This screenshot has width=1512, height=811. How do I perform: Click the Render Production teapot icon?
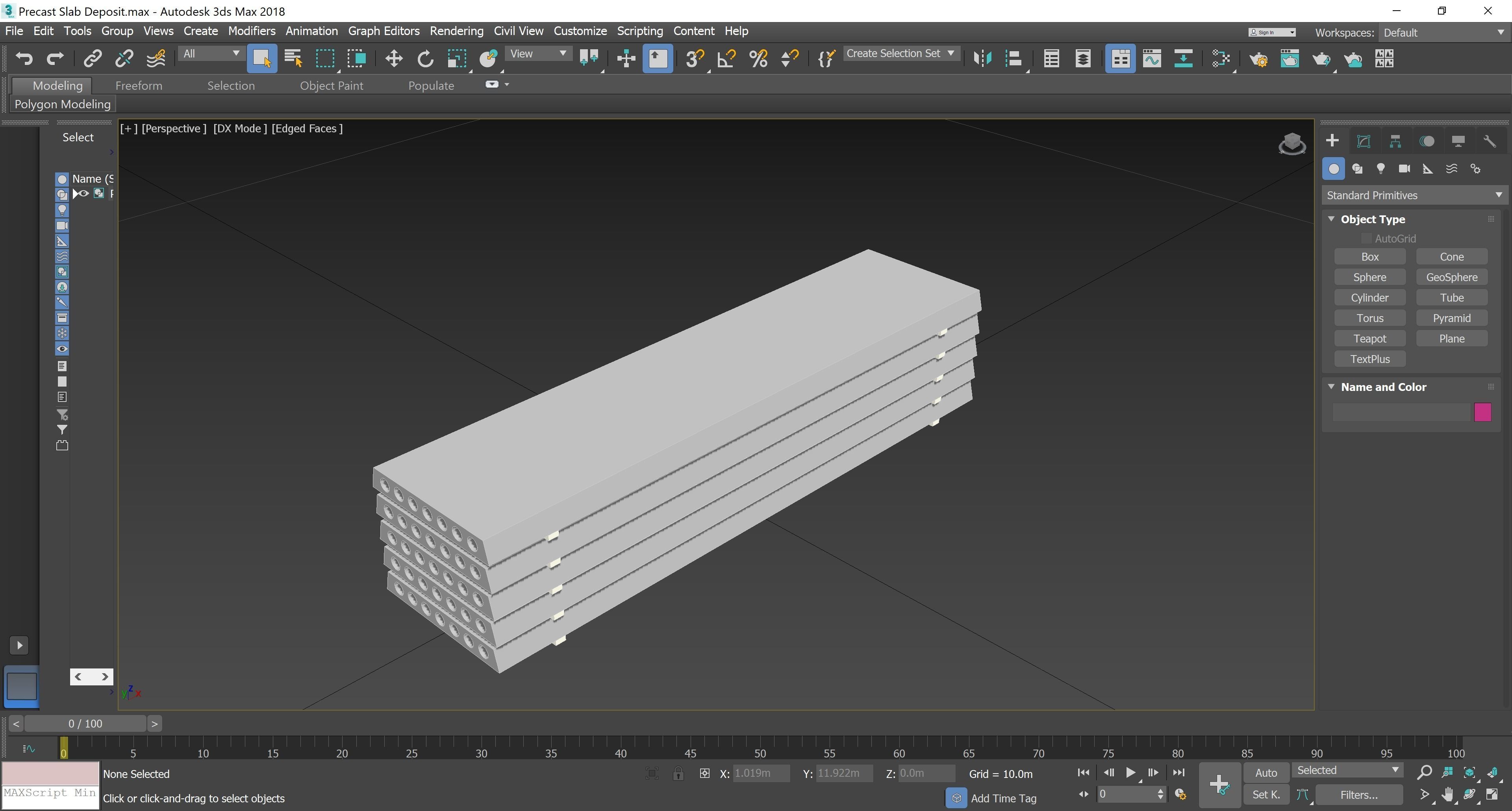(1321, 58)
